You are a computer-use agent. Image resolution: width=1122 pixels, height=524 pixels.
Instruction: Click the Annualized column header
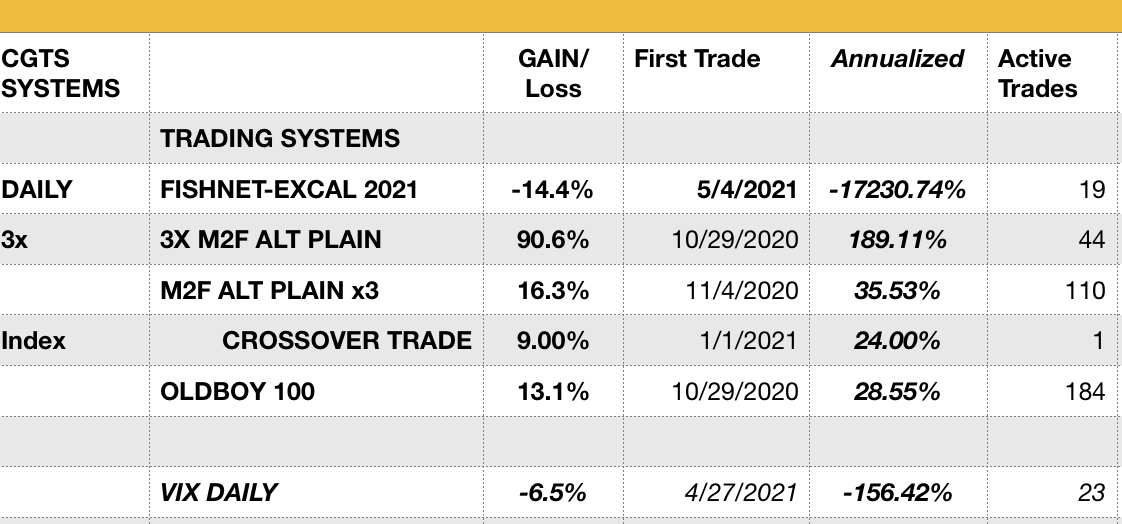click(897, 60)
